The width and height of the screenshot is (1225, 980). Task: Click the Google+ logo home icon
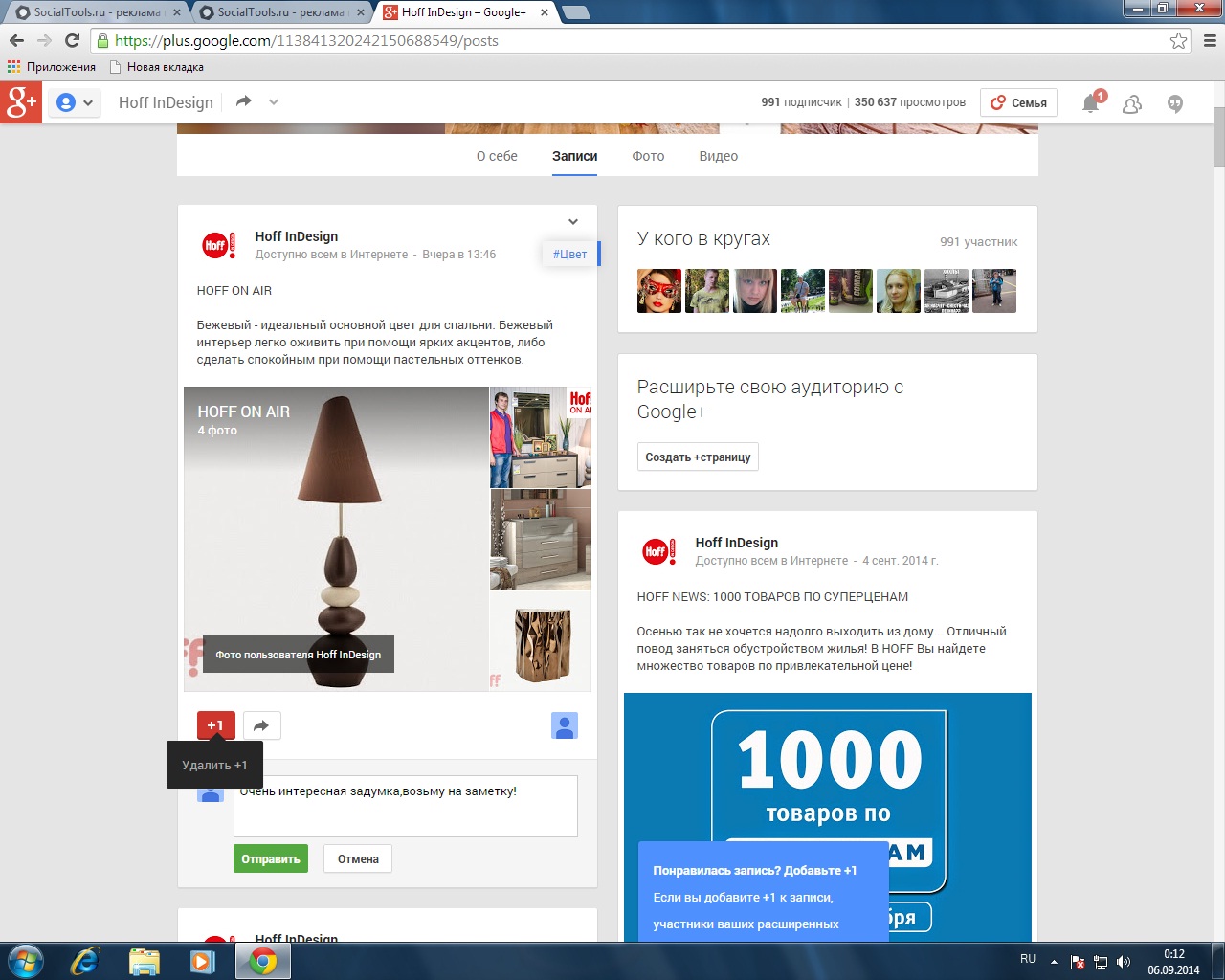pyautogui.click(x=21, y=102)
